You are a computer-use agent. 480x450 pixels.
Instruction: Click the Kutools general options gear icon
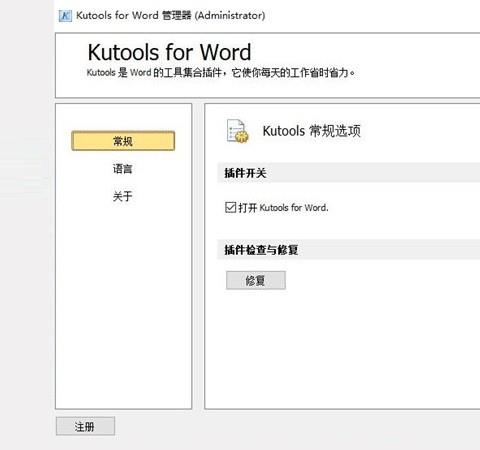[x=237, y=131]
